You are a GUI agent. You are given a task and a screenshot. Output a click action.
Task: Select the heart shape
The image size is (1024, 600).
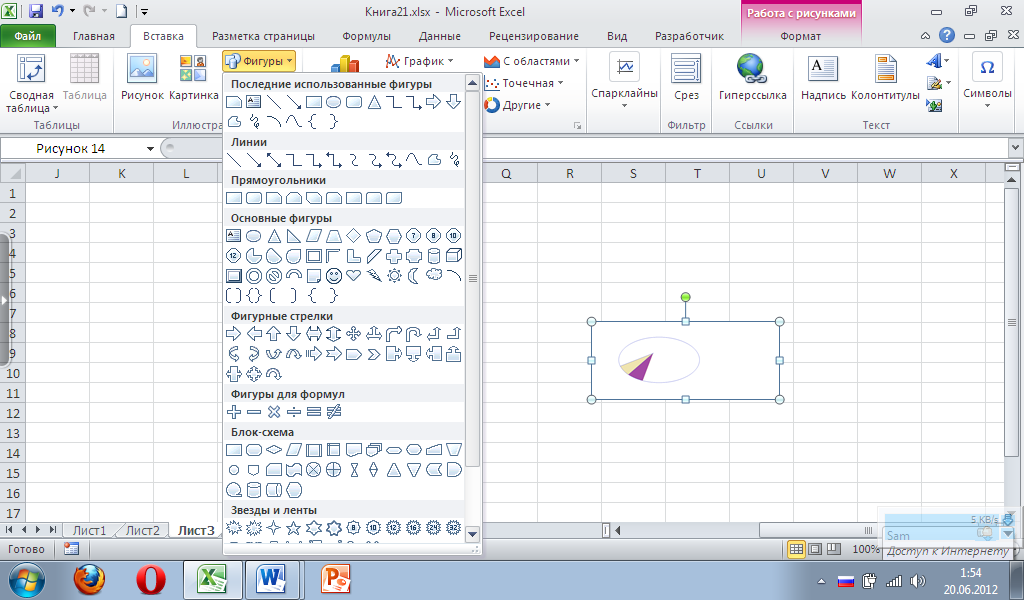(354, 276)
